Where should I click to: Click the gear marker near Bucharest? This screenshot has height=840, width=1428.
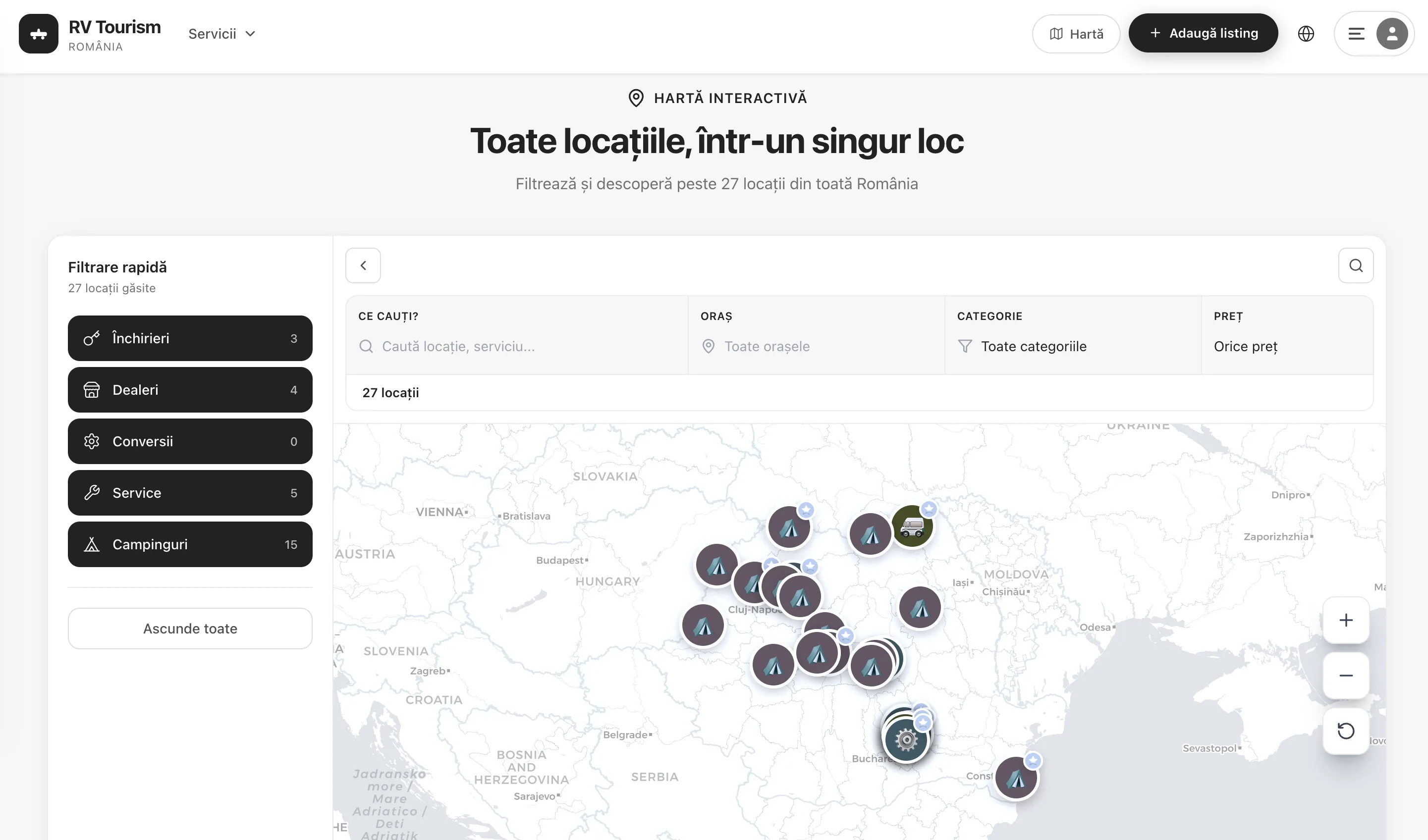tap(906, 741)
